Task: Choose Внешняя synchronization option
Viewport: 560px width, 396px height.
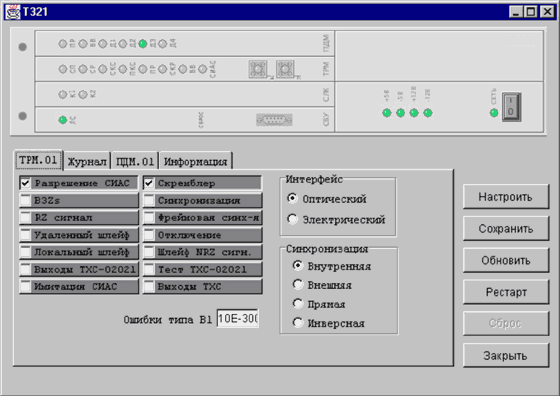Action: (298, 285)
